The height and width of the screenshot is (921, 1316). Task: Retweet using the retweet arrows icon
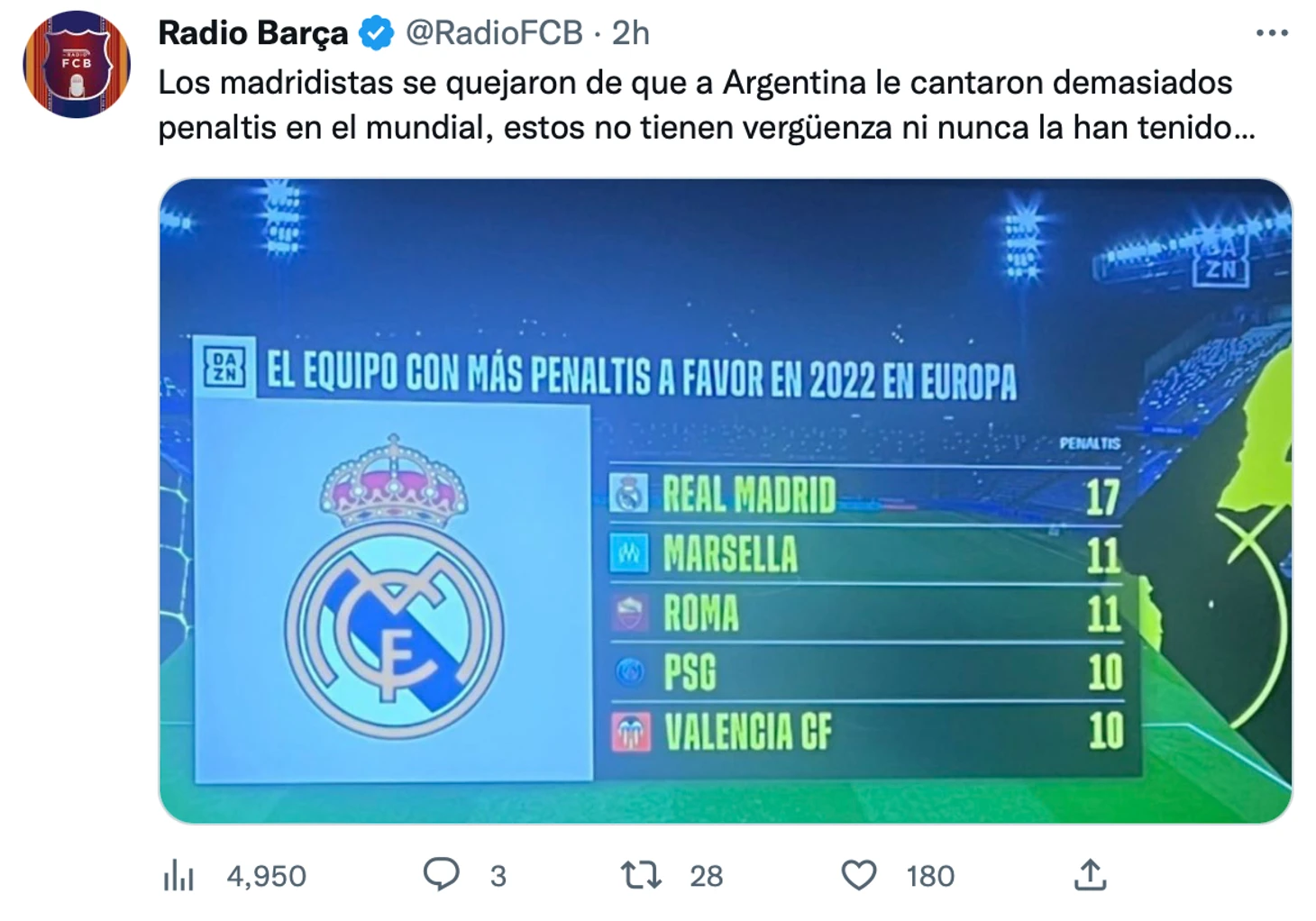coord(641,875)
